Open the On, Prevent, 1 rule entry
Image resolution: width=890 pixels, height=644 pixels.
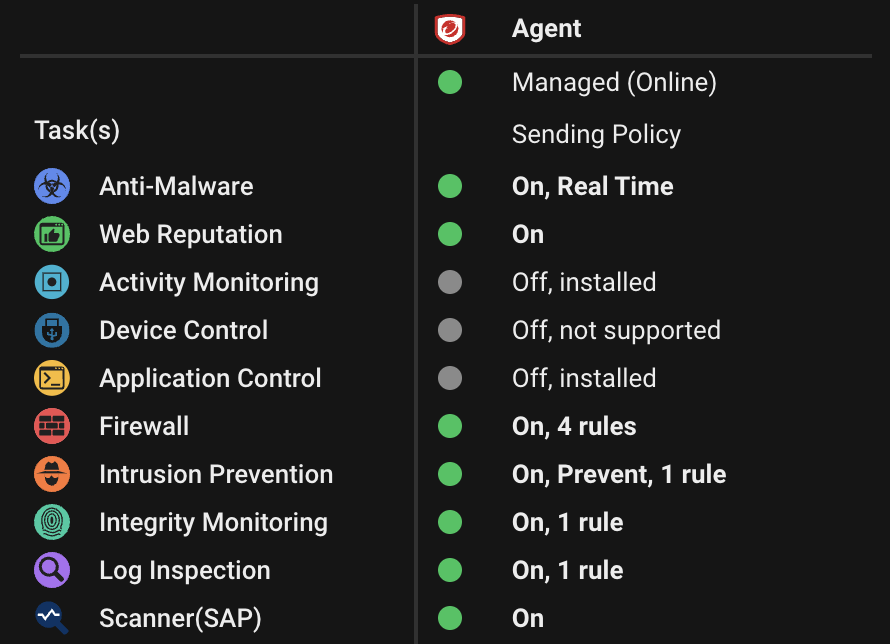coord(619,474)
